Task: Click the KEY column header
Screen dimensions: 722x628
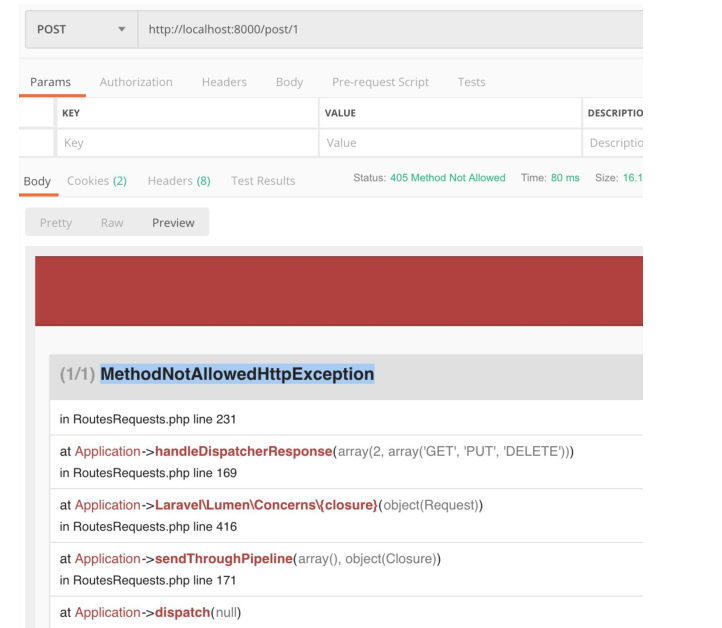Action: 71,113
